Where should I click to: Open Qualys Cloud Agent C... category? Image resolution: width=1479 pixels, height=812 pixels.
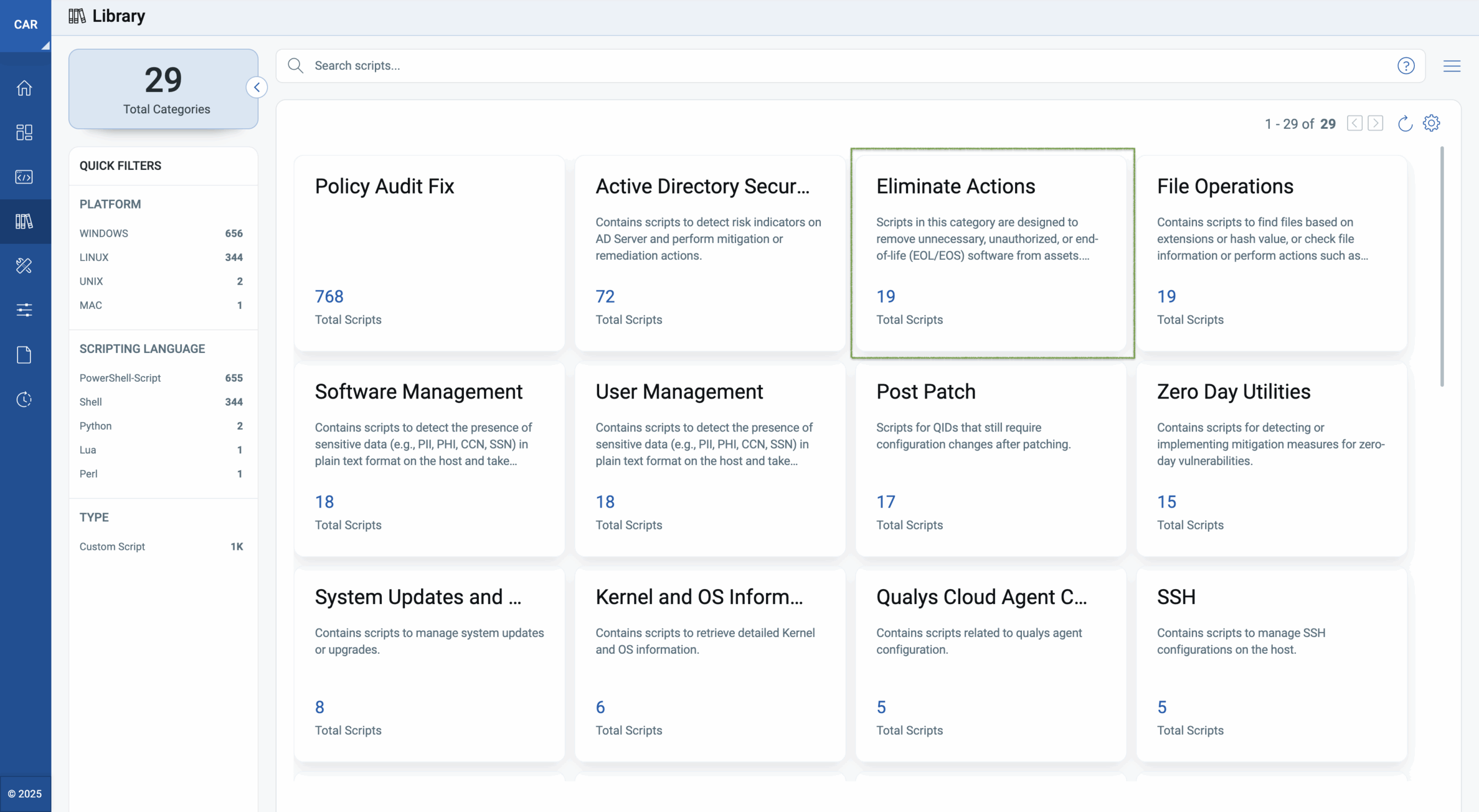[x=991, y=664]
